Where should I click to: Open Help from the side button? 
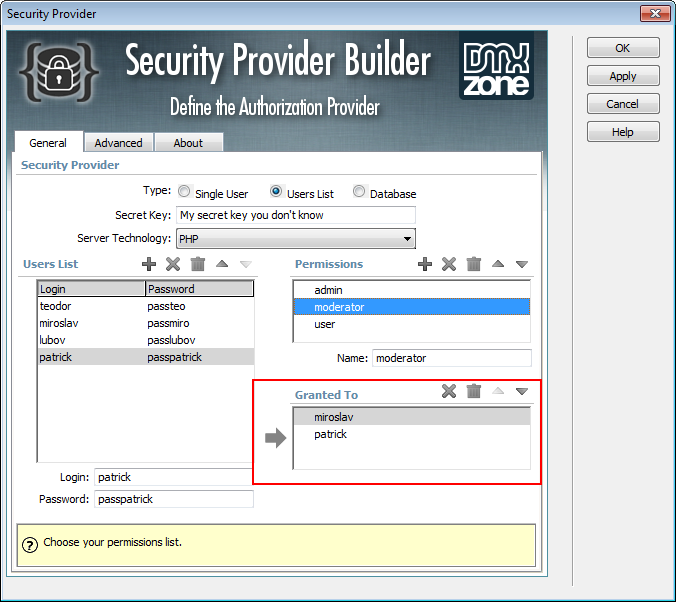click(623, 132)
